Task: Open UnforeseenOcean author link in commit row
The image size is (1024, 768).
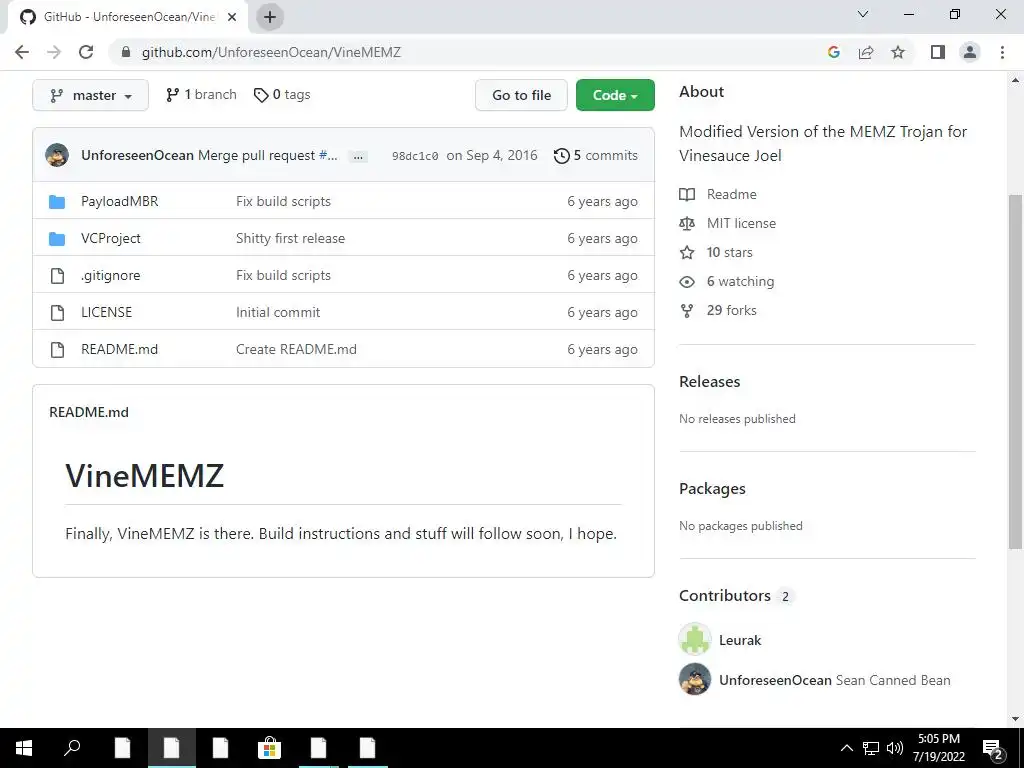Action: [x=137, y=155]
